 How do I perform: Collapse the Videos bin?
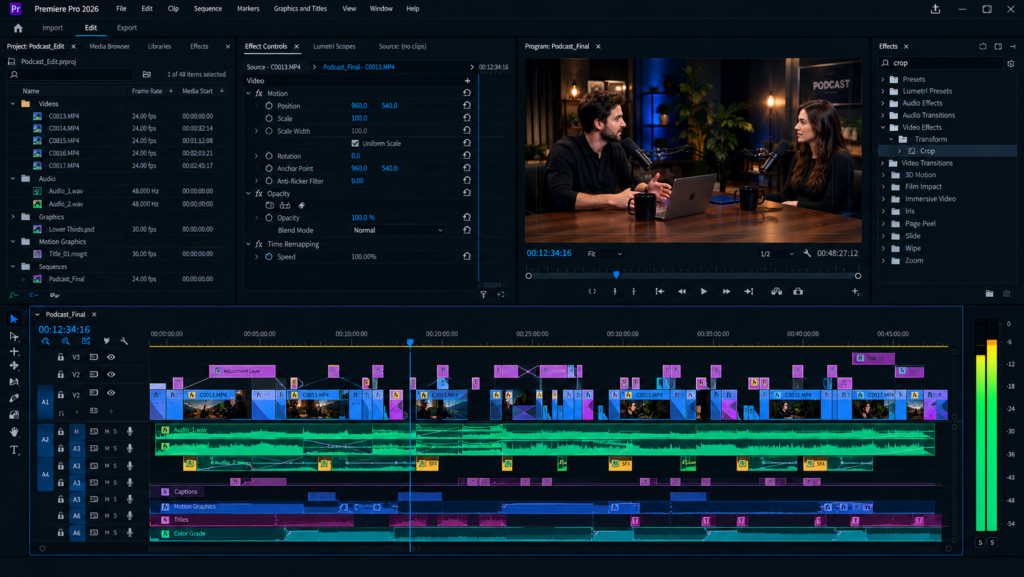[13, 104]
